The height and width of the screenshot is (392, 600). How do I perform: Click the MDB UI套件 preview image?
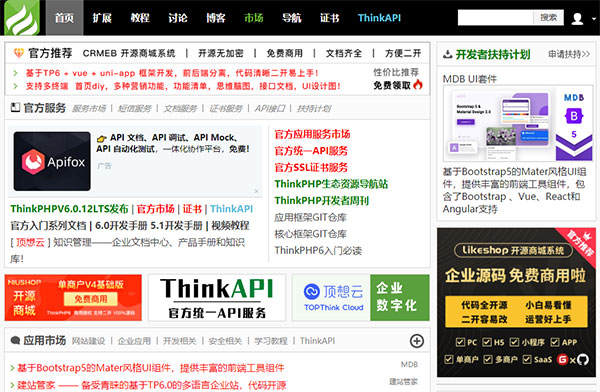pos(518,123)
